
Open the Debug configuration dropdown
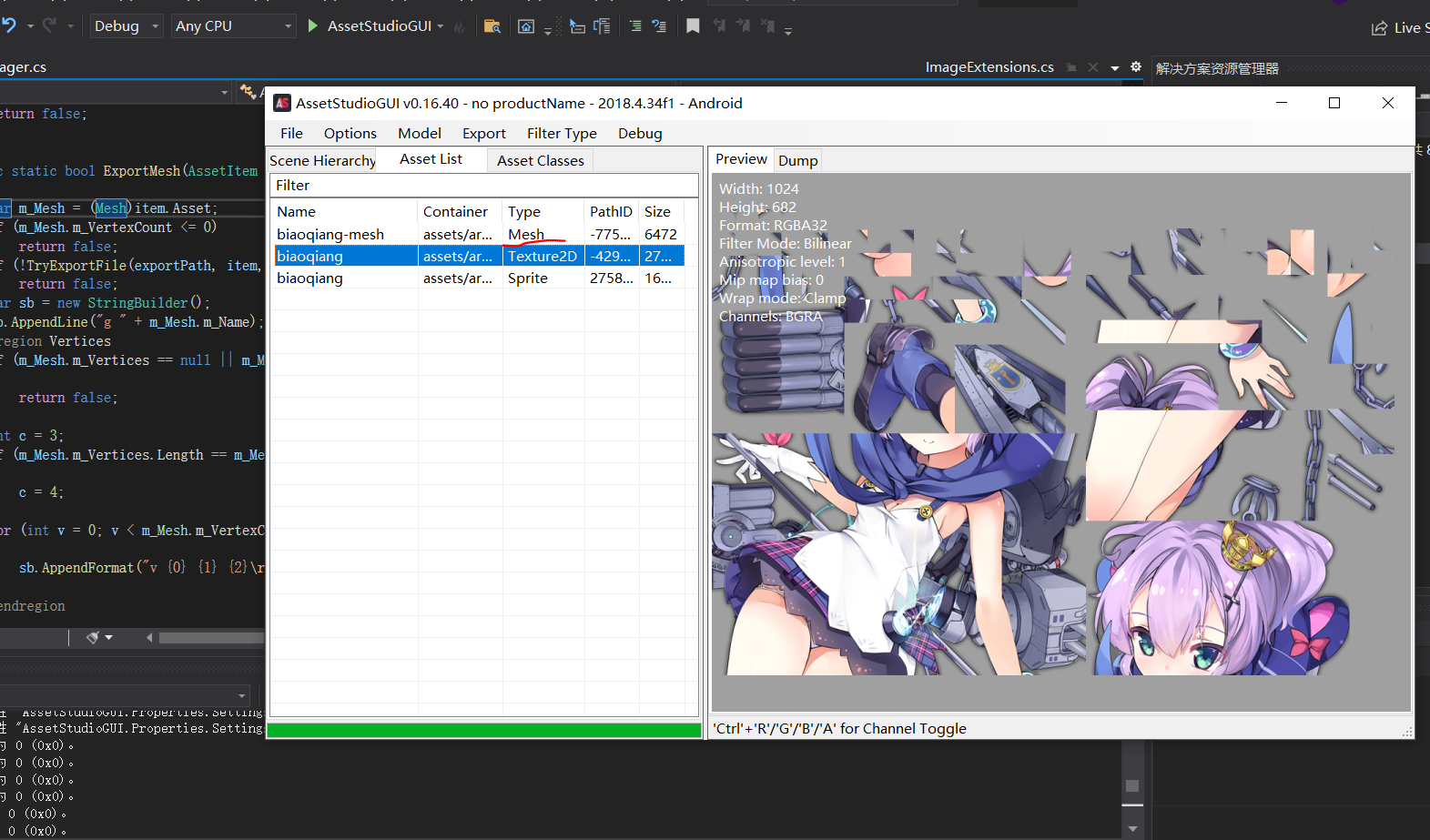point(126,26)
